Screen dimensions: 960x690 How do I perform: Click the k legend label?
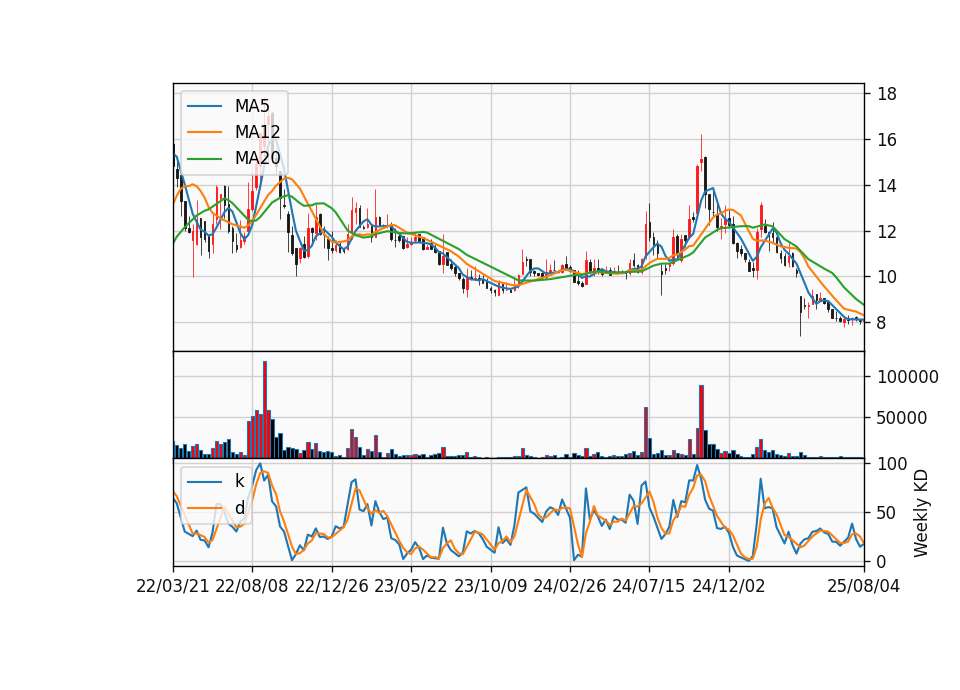coord(239,481)
